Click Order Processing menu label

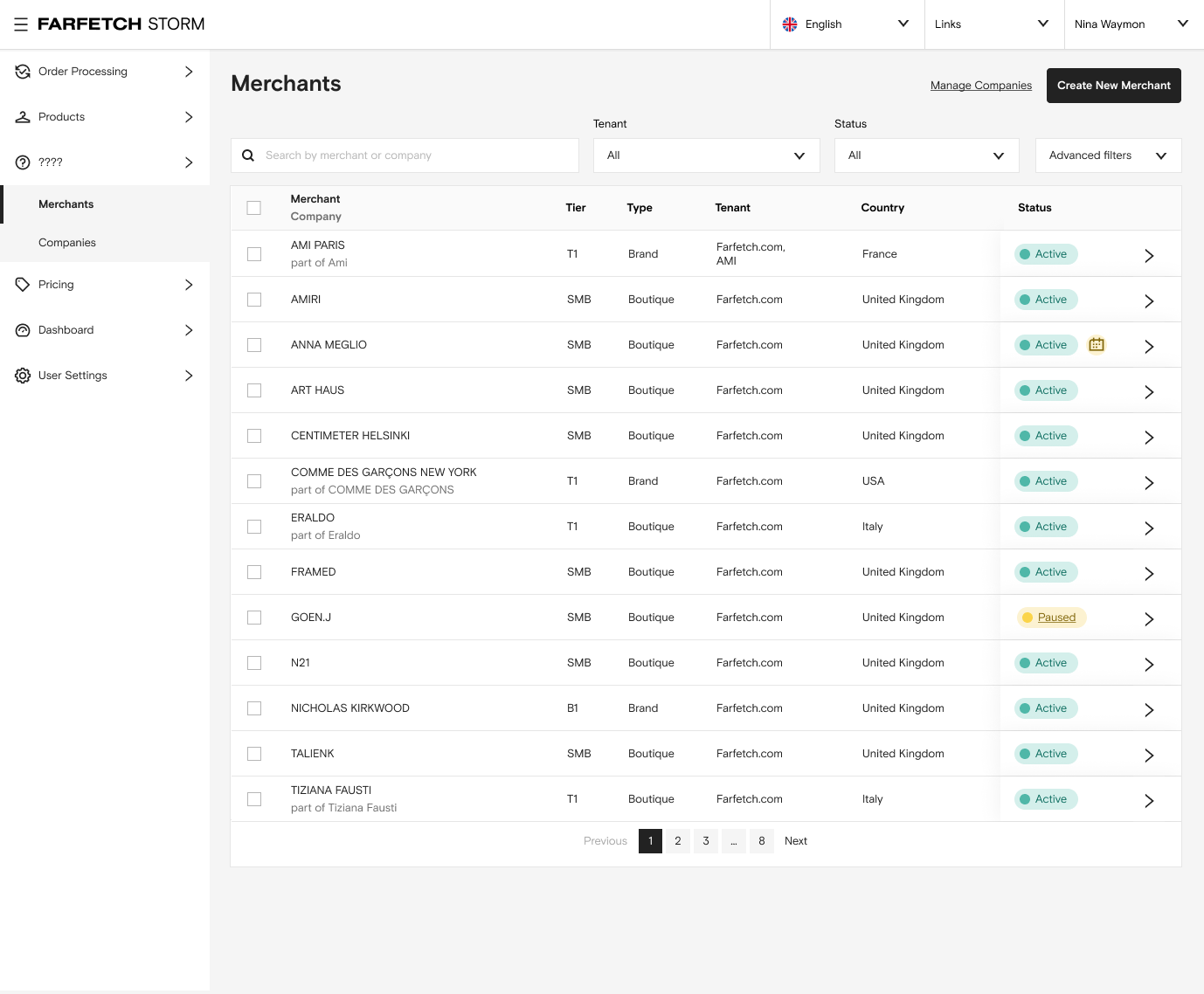pos(83,72)
